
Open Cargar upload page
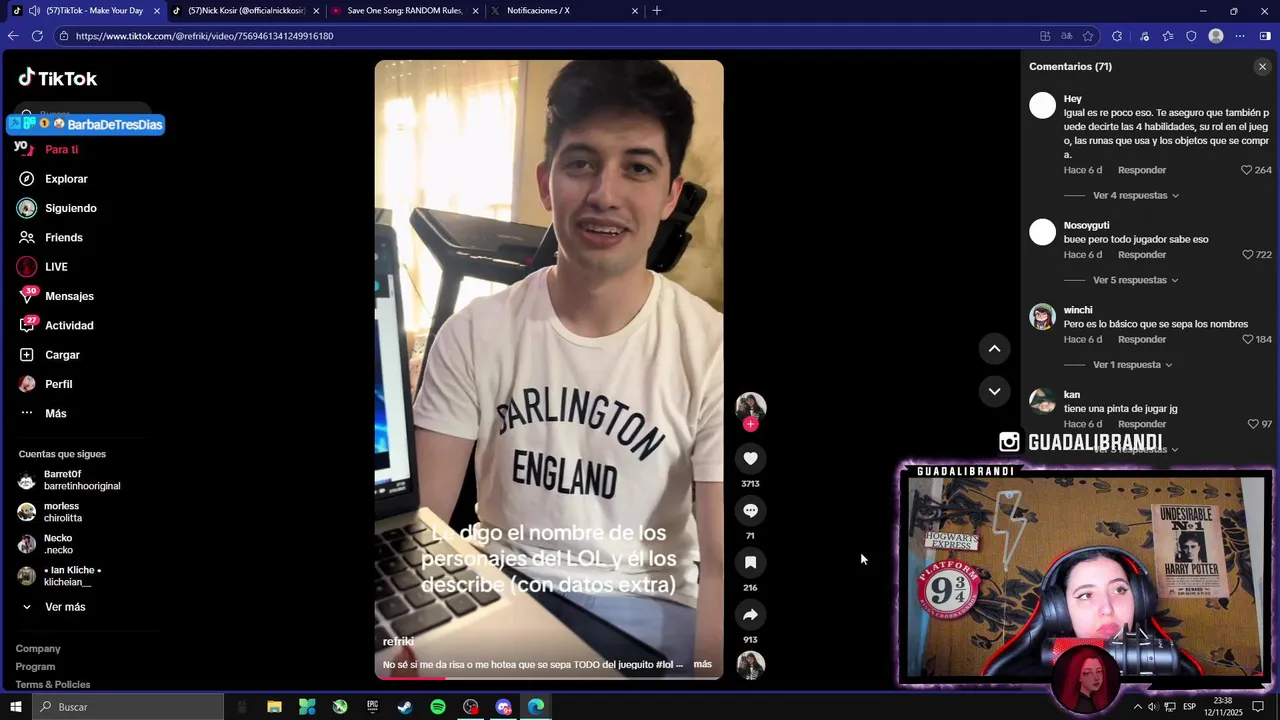62,355
